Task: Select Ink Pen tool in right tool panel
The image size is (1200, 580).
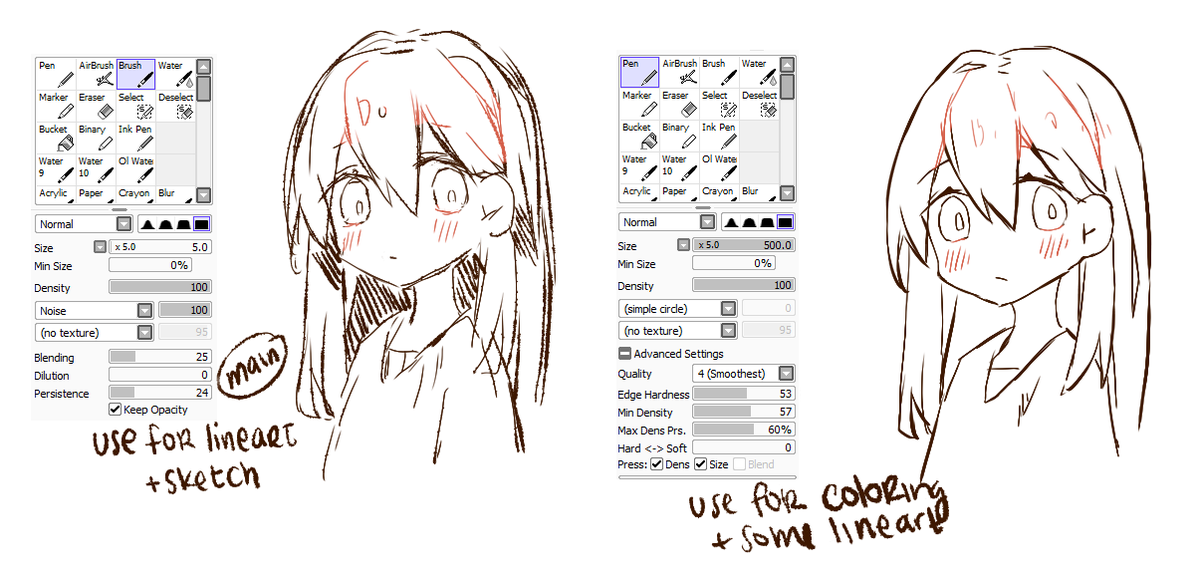Action: pos(719,135)
